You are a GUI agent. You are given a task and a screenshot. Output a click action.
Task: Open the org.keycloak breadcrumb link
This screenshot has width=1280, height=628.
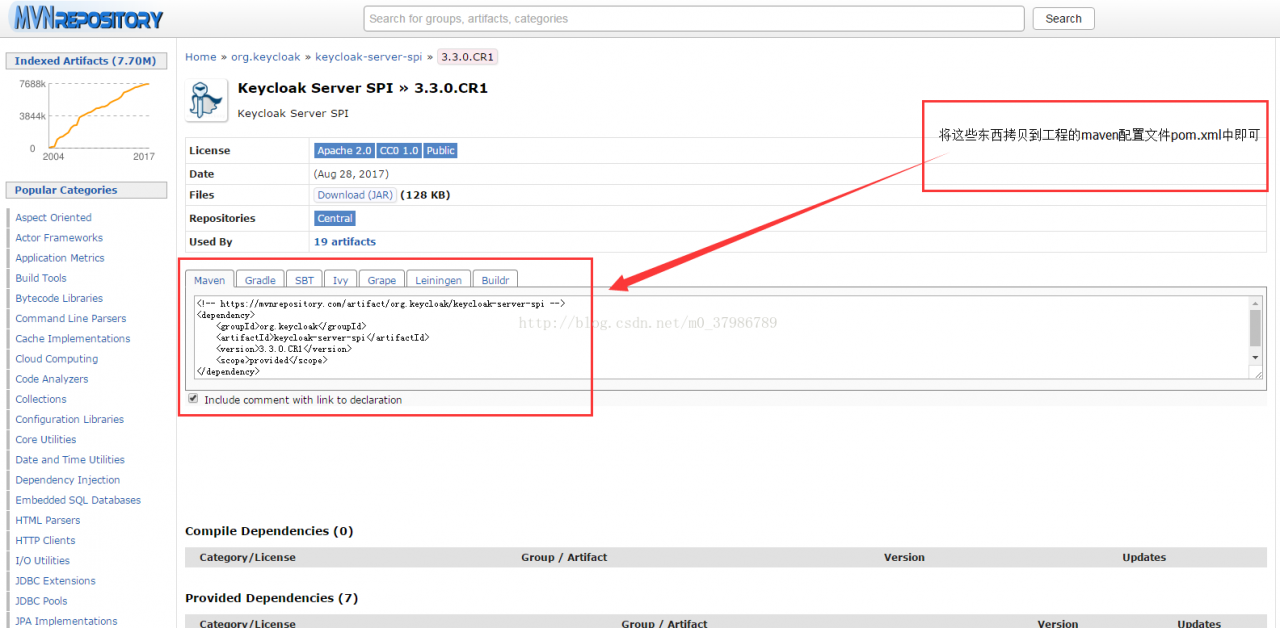click(265, 57)
